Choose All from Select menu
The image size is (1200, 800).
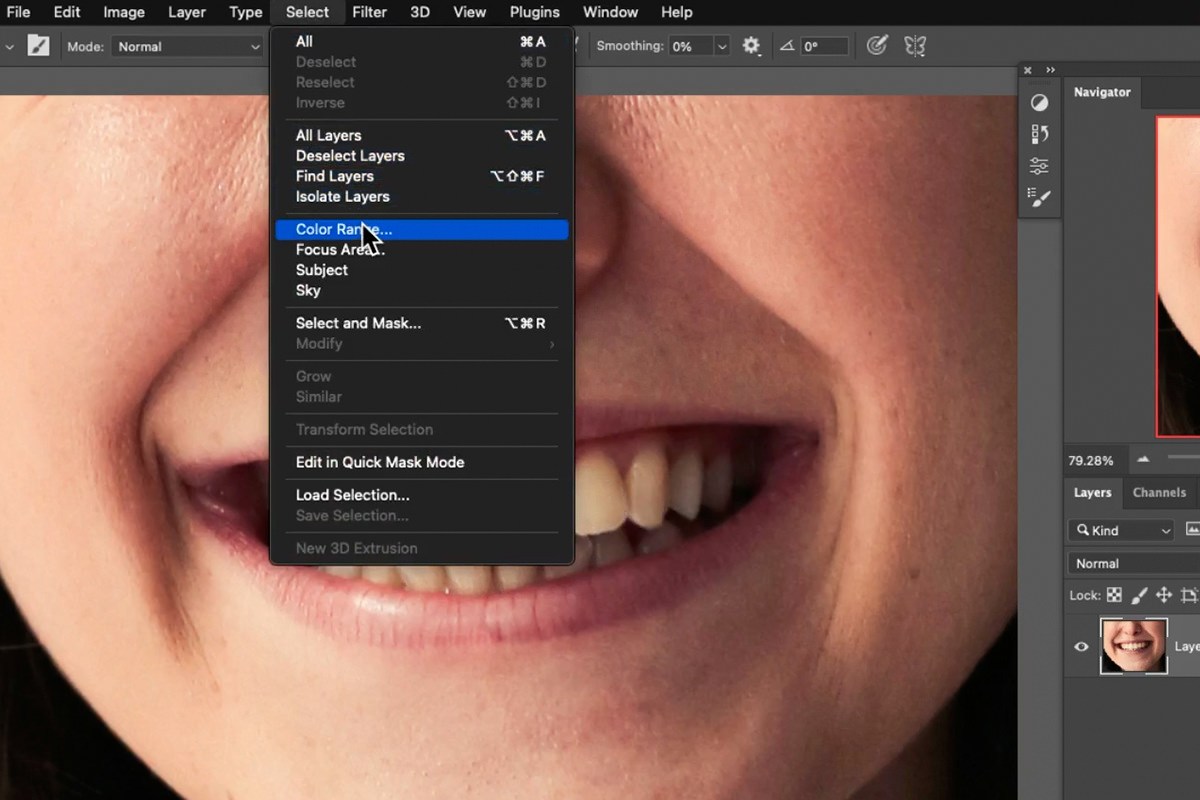point(421,41)
